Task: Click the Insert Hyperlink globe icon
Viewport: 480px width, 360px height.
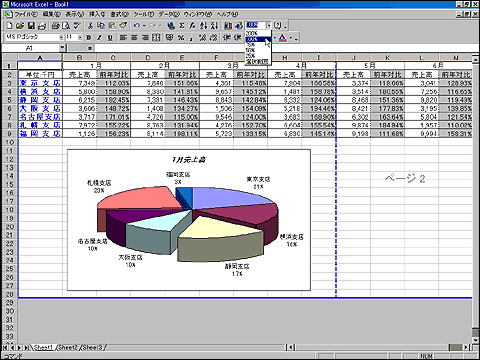Action: 171,26
